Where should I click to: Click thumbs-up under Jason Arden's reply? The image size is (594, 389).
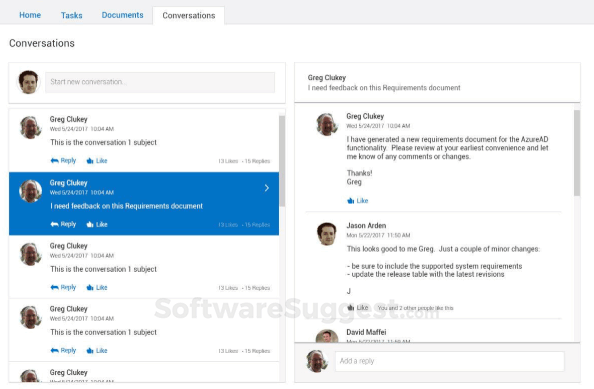click(x=350, y=308)
